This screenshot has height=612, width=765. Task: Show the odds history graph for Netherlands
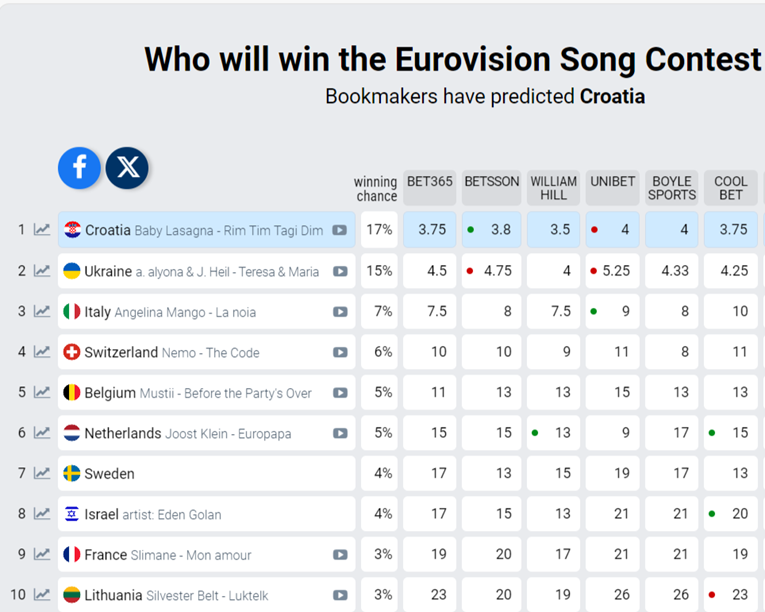(42, 433)
